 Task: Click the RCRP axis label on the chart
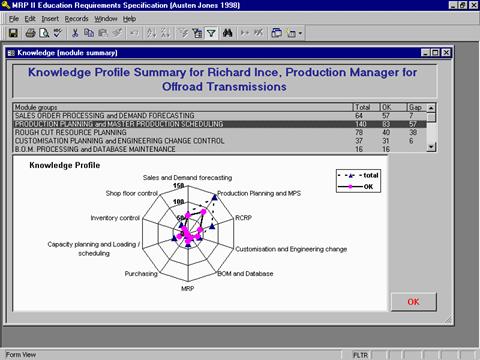(243, 218)
